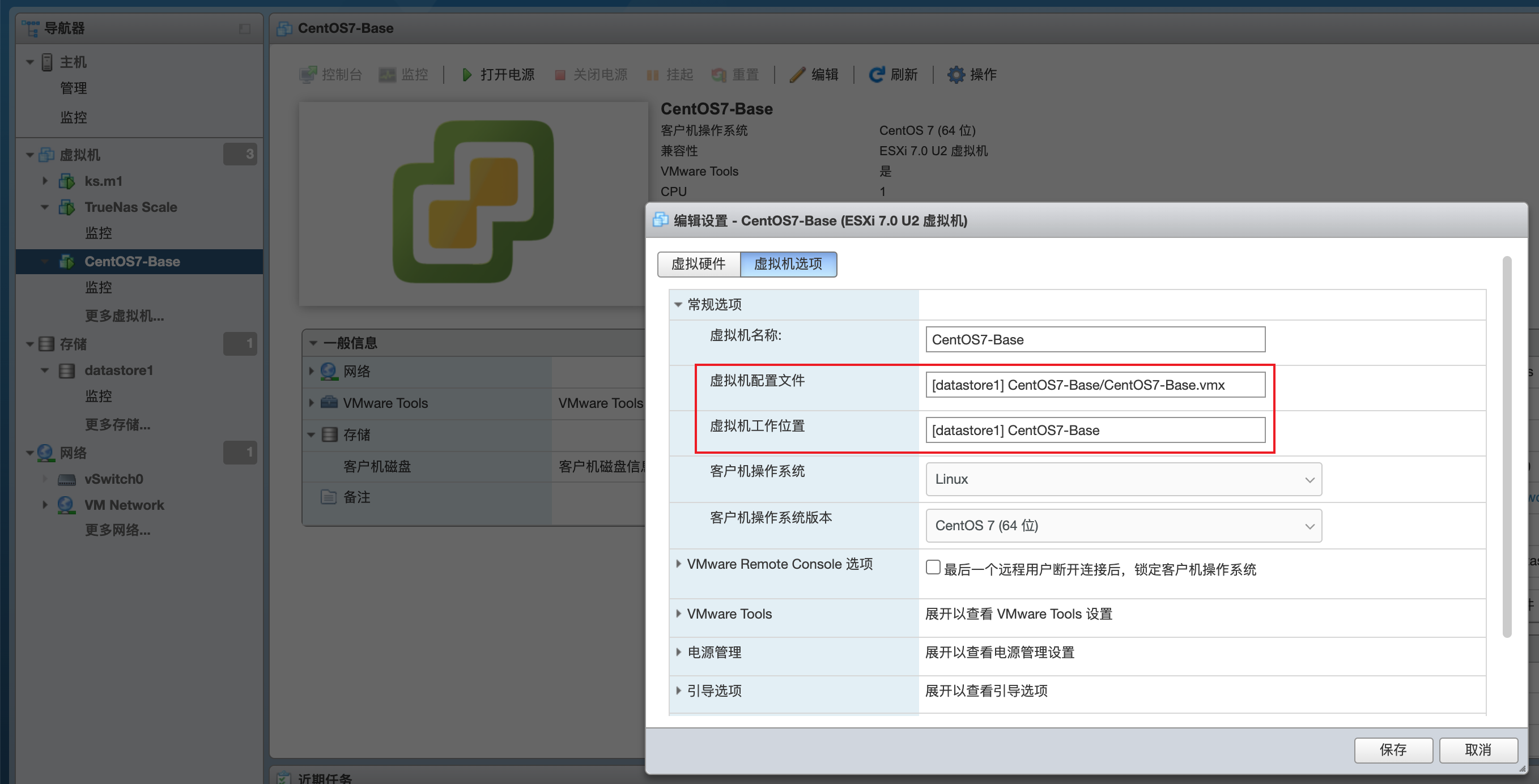Image resolution: width=1539 pixels, height=784 pixels.
Task: Click the 虚拟机名称 input field
Action: point(1095,340)
